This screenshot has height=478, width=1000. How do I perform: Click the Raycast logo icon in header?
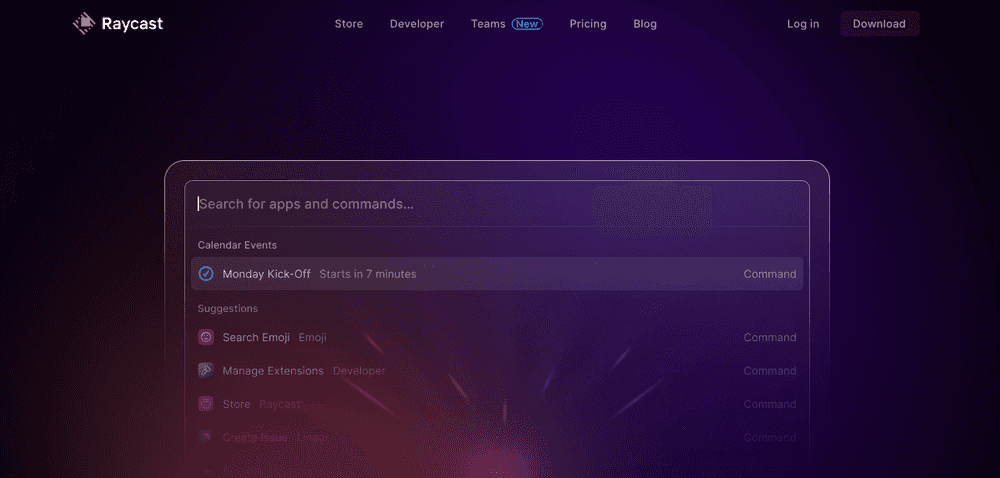[x=84, y=23]
